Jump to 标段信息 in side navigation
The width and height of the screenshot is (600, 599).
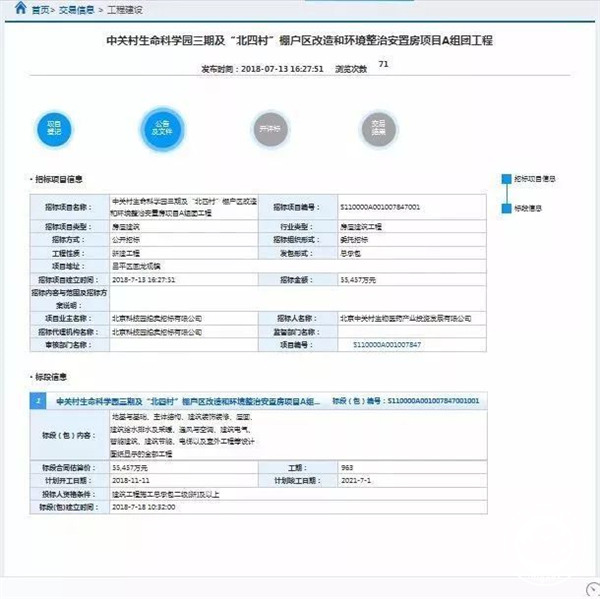coord(528,208)
